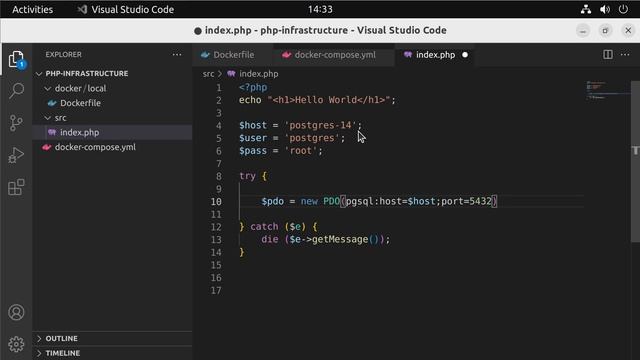Click the EXPLORER panel title
Image resolution: width=640 pixels, height=360 pixels.
(64, 55)
